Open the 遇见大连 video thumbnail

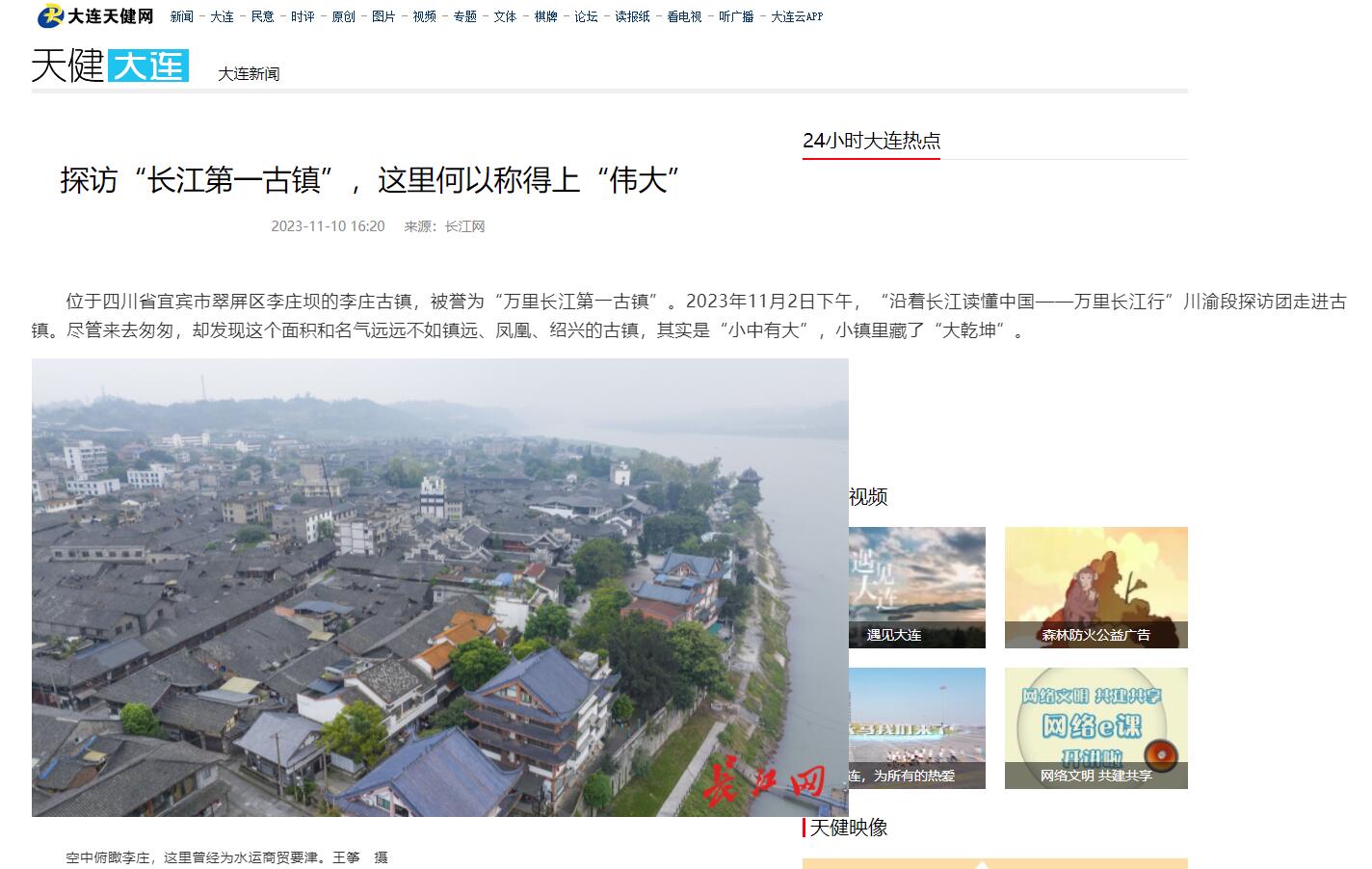[917, 588]
